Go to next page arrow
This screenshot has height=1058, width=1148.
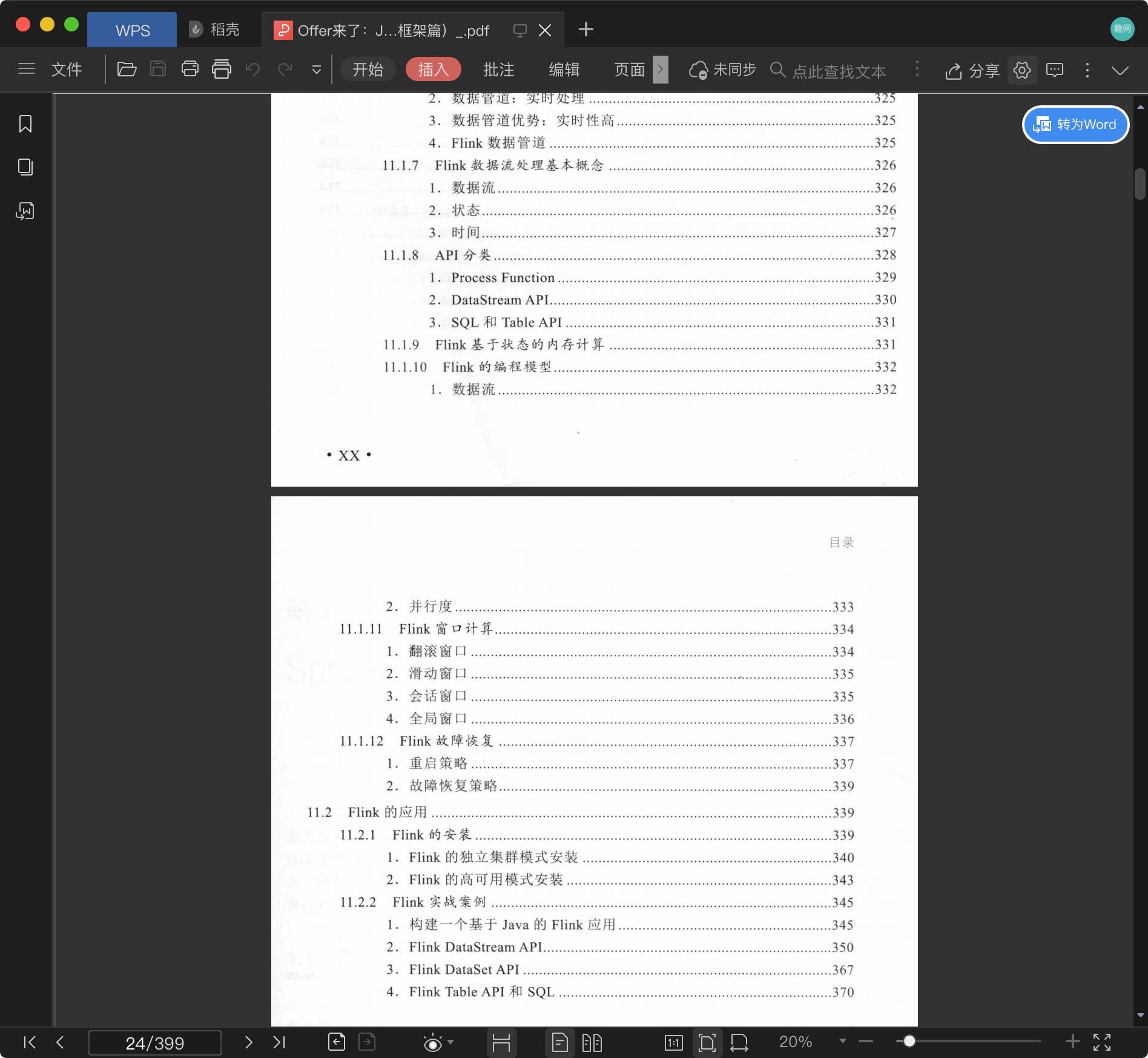[x=248, y=1042]
